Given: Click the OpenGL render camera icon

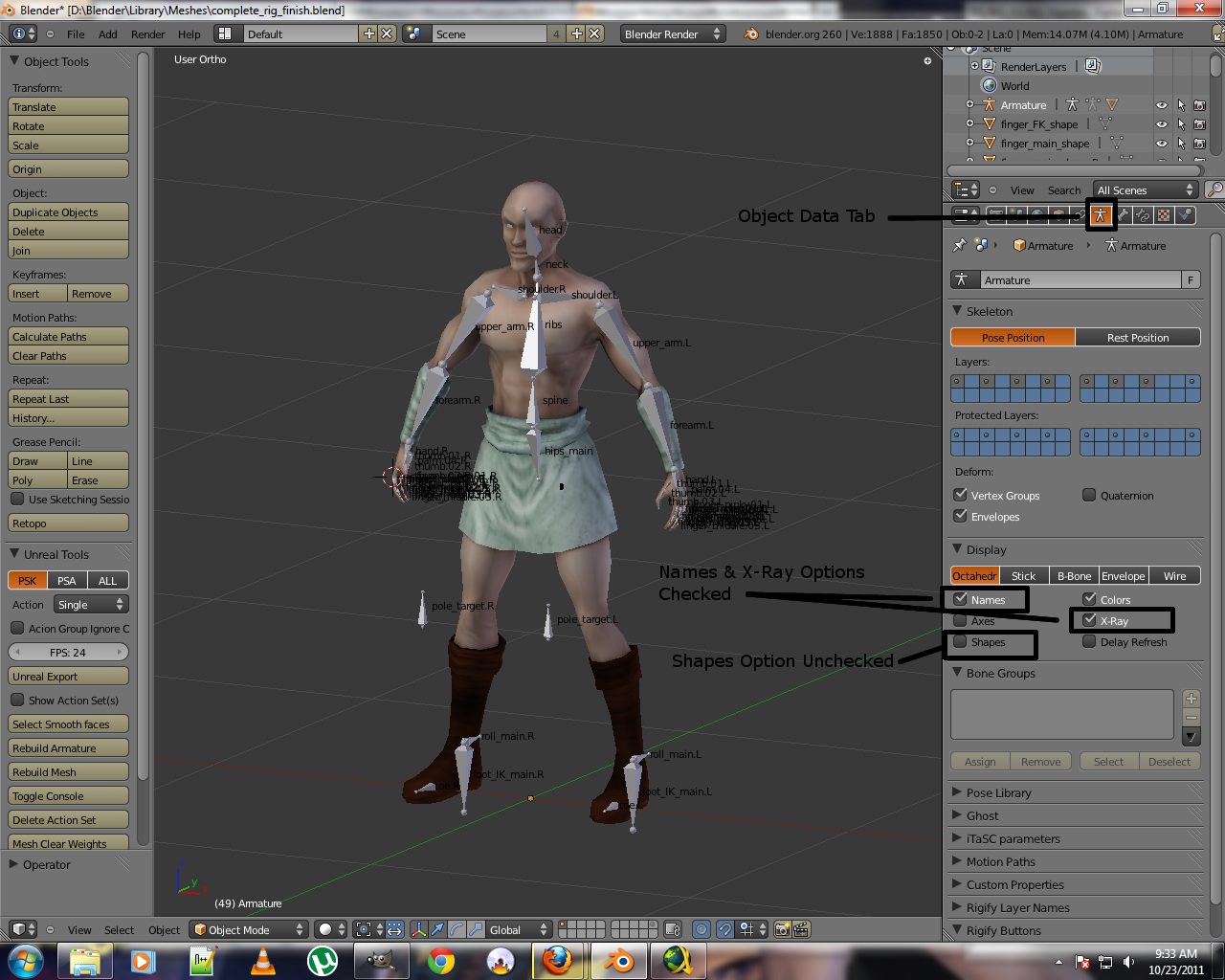Looking at the screenshot, I should tap(783, 929).
